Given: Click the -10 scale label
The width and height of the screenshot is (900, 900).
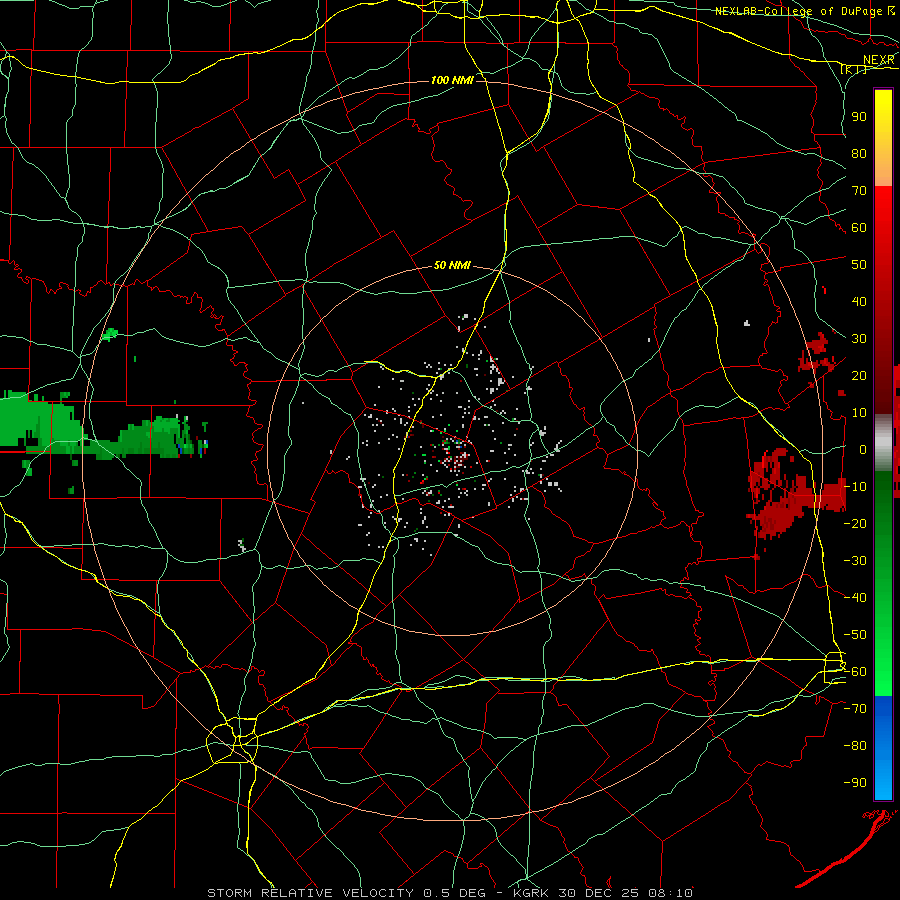Looking at the screenshot, I should (856, 487).
